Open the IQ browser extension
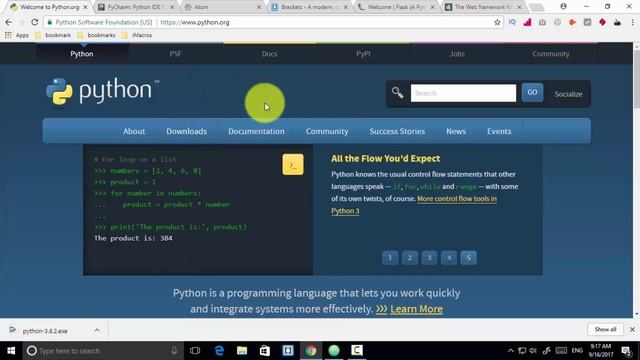Screen dimensions: 640x360 click(512, 22)
